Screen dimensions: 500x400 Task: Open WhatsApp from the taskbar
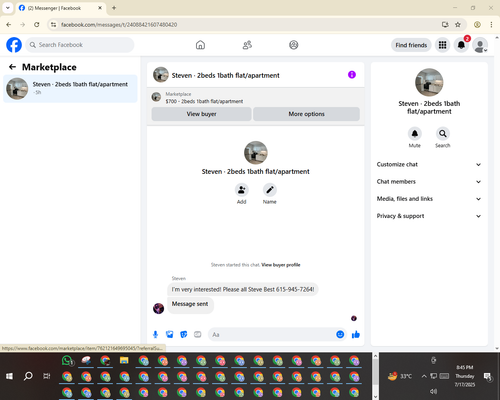coord(67,361)
